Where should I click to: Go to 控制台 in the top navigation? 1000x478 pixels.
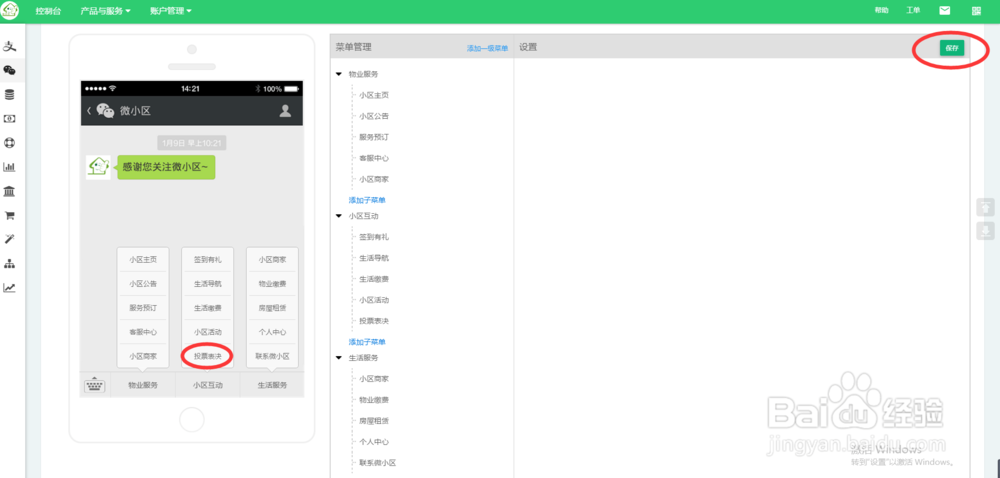click(x=48, y=11)
